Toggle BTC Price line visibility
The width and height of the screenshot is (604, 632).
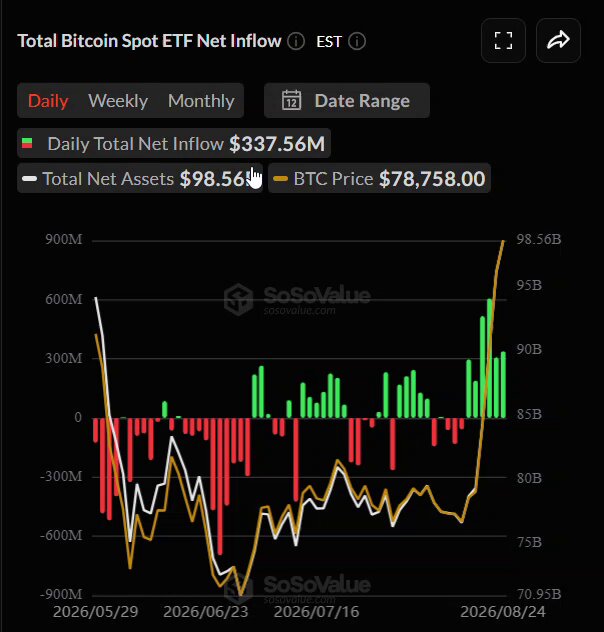pos(379,178)
